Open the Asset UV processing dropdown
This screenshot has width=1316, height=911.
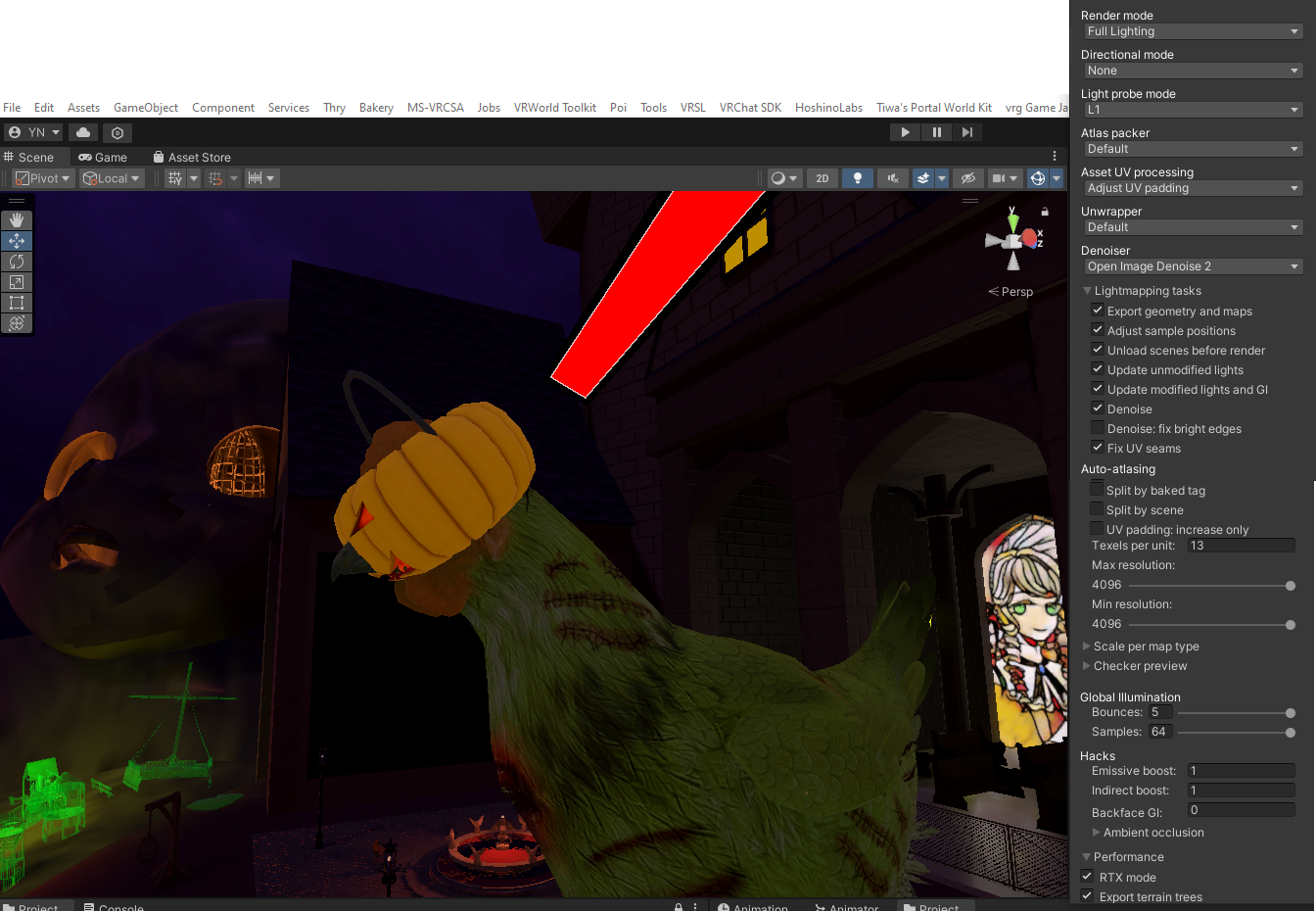tap(1194, 188)
